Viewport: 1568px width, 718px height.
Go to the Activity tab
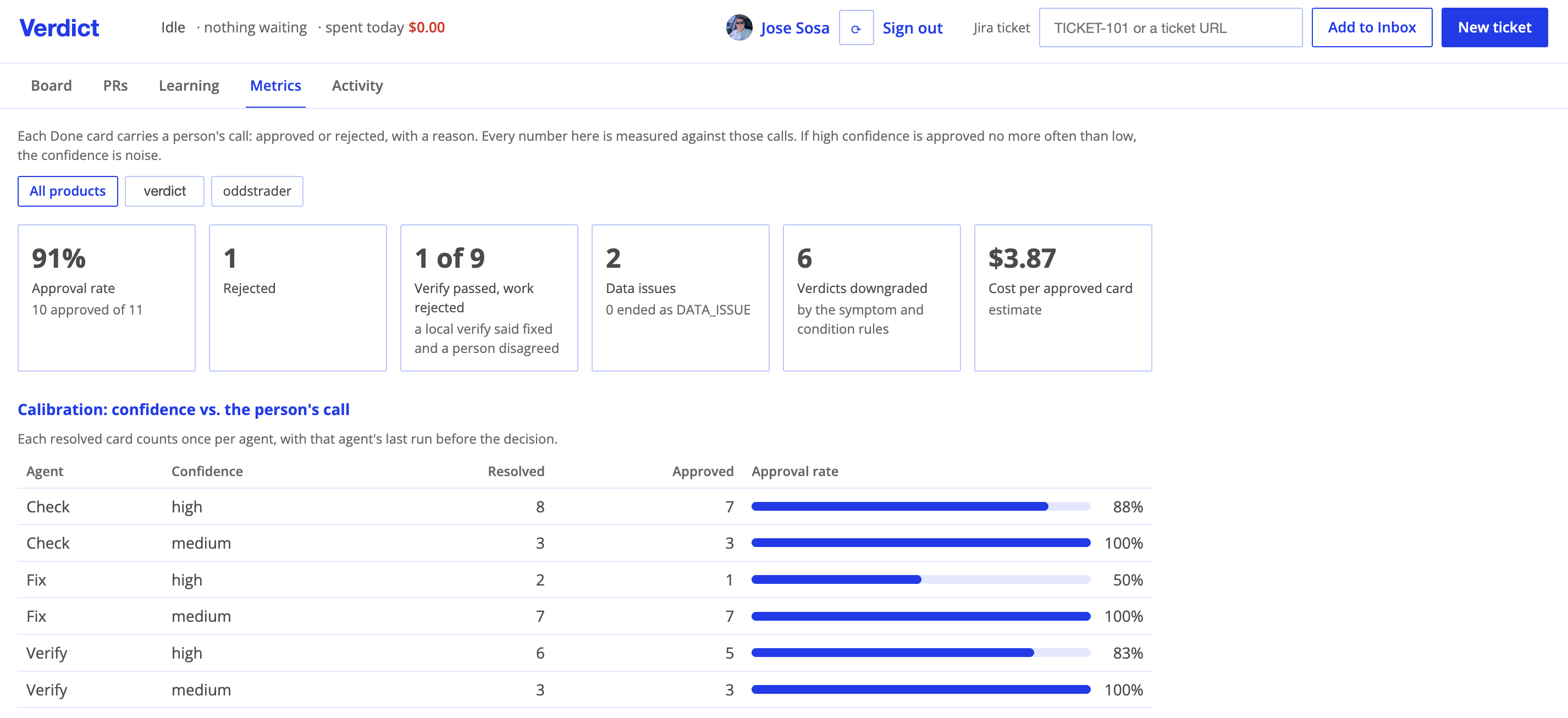[x=357, y=86]
